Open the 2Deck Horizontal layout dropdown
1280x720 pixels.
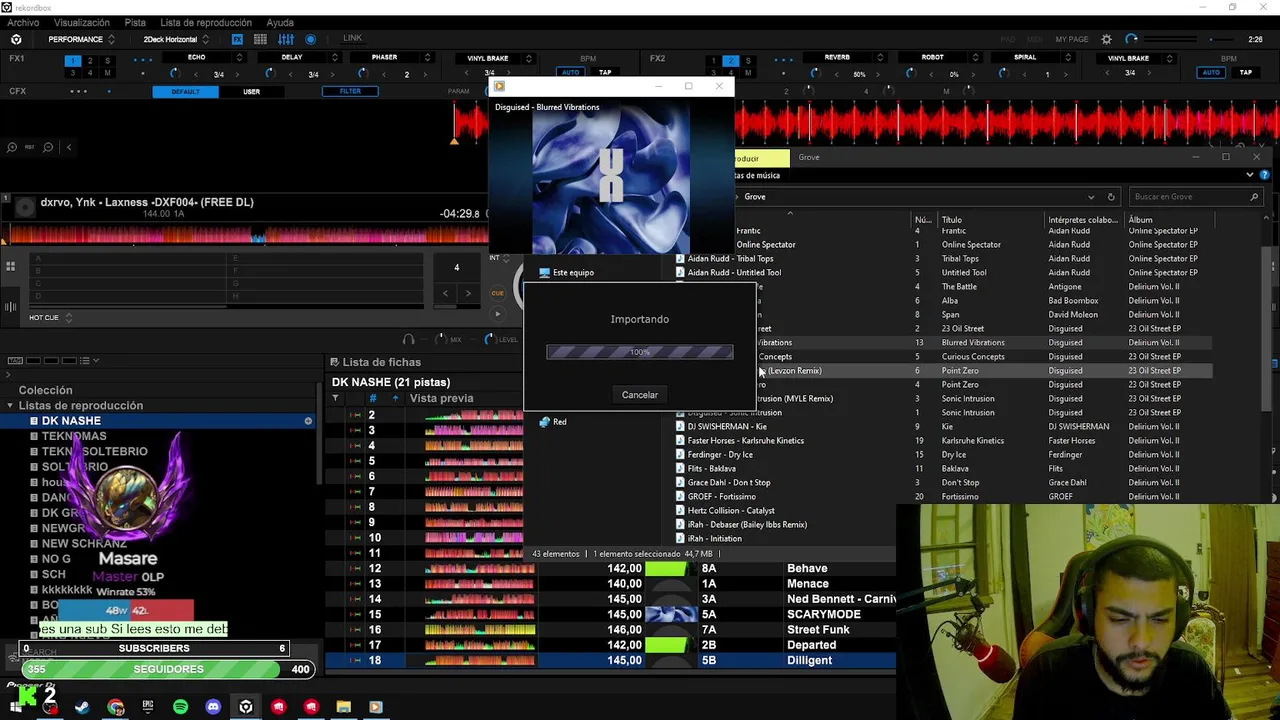pos(176,39)
